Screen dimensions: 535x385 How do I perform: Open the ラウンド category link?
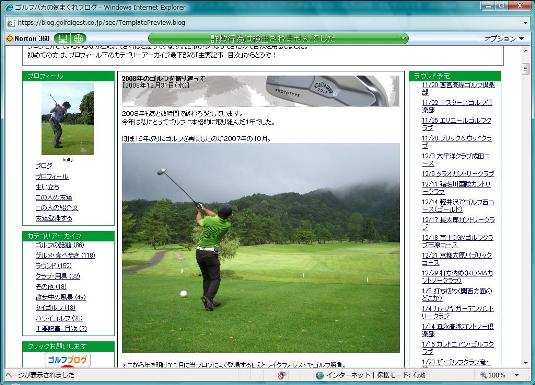tap(54, 266)
